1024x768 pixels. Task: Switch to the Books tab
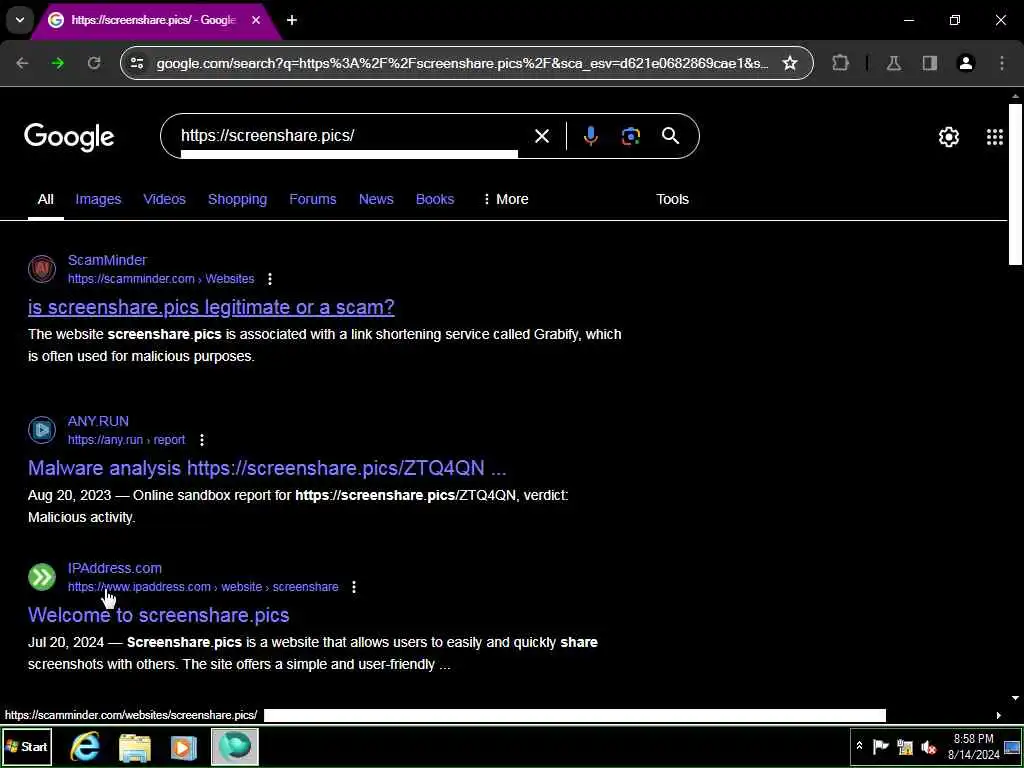click(435, 199)
